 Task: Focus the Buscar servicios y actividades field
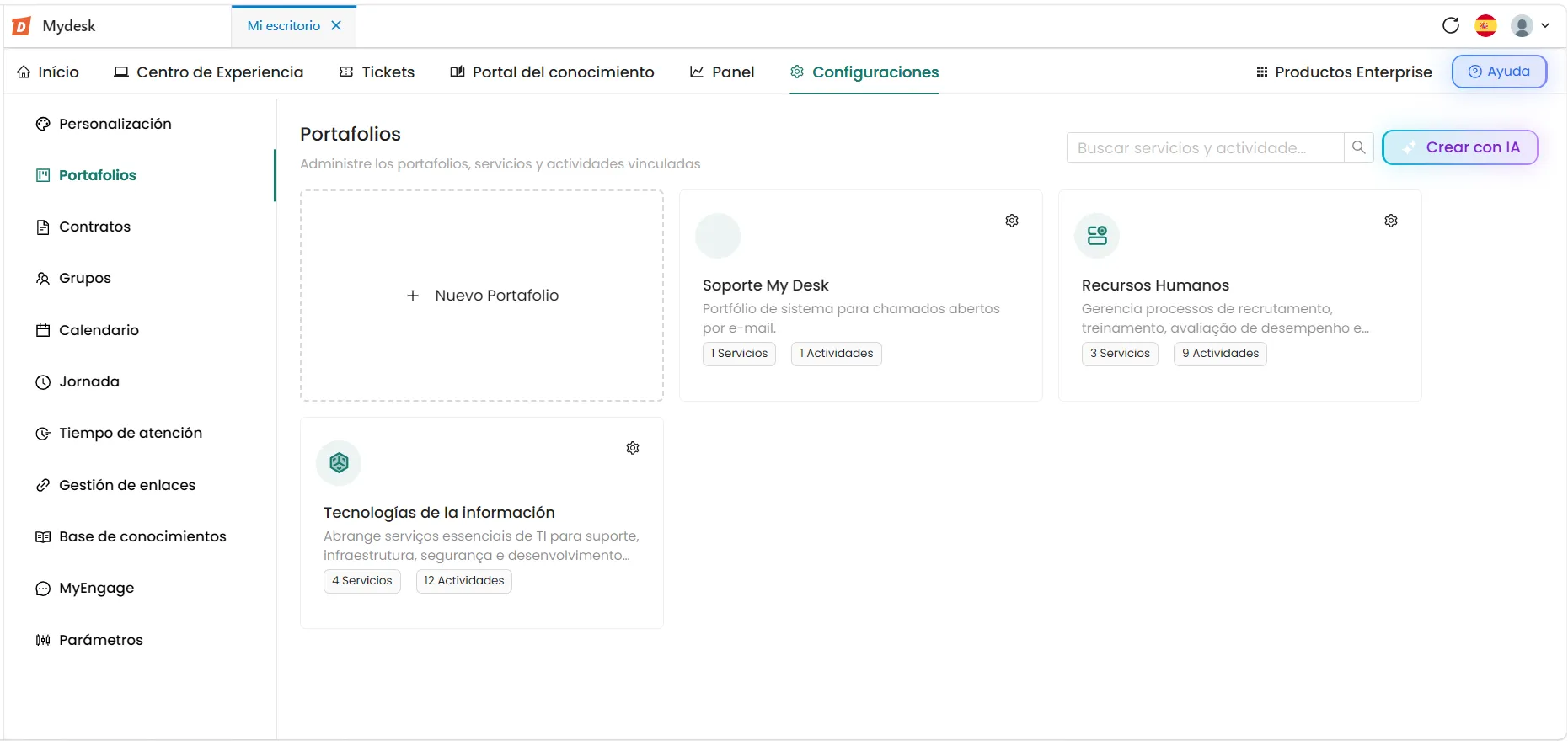(1205, 147)
